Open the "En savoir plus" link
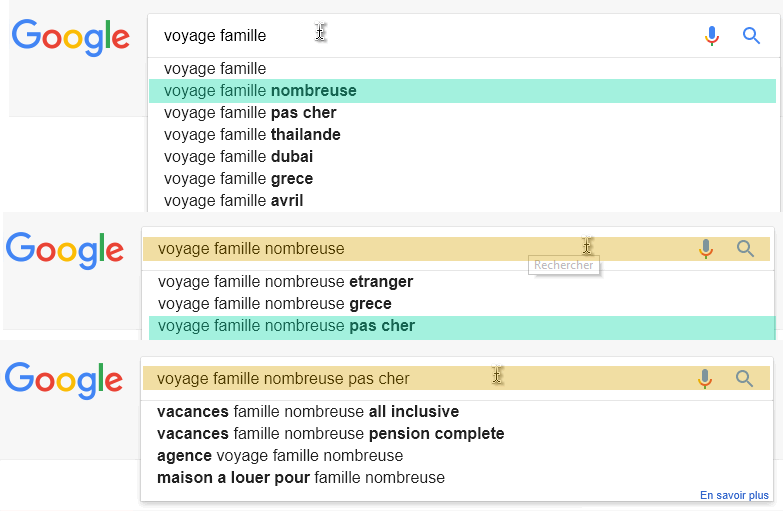783x518 pixels. click(x=734, y=495)
